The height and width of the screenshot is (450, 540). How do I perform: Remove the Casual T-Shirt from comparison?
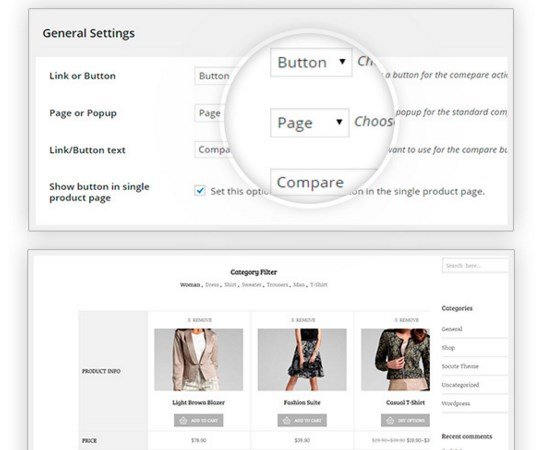click(406, 320)
